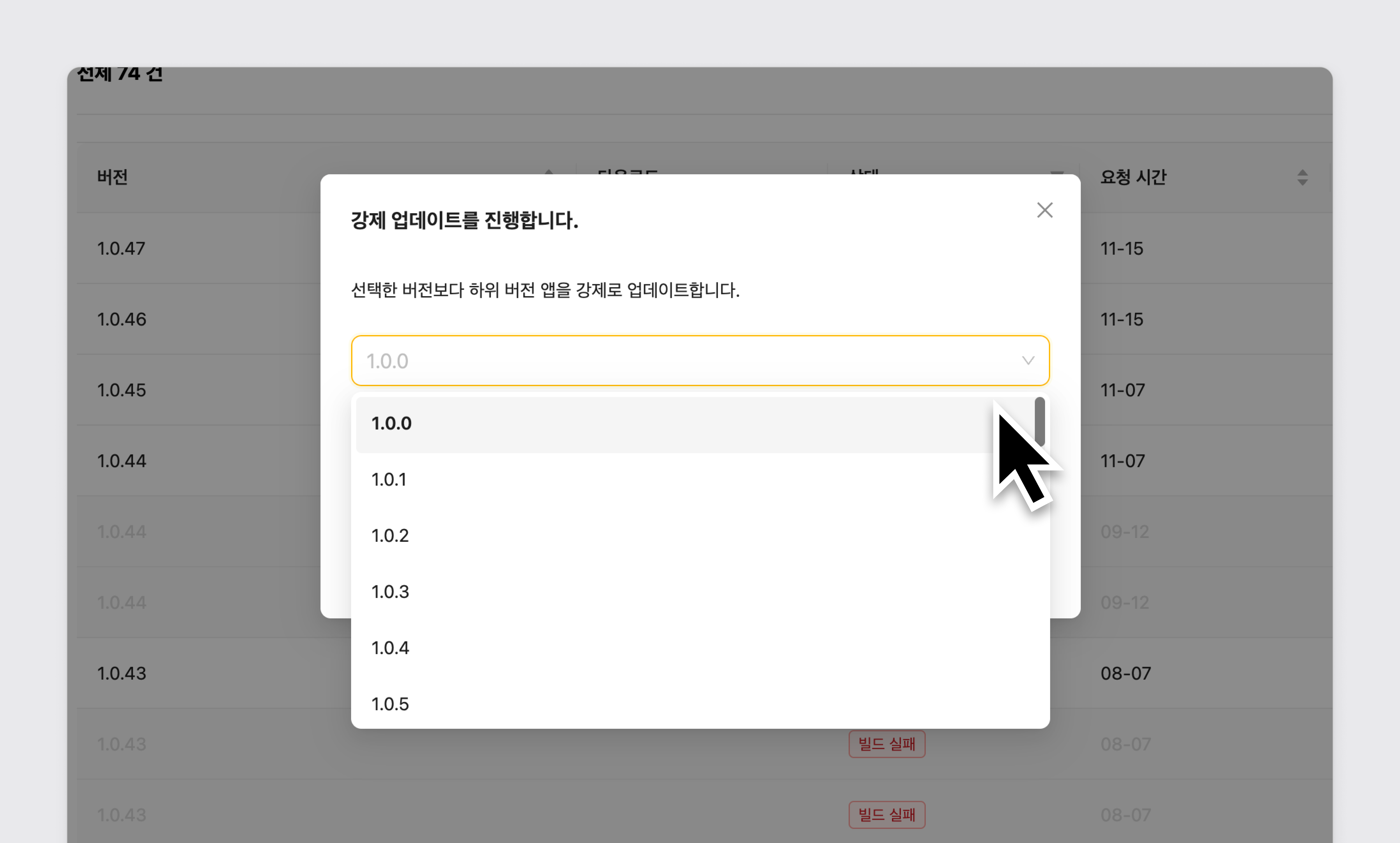Sort by 요청 시간 column arrows
The width and height of the screenshot is (1400, 843).
click(1302, 177)
